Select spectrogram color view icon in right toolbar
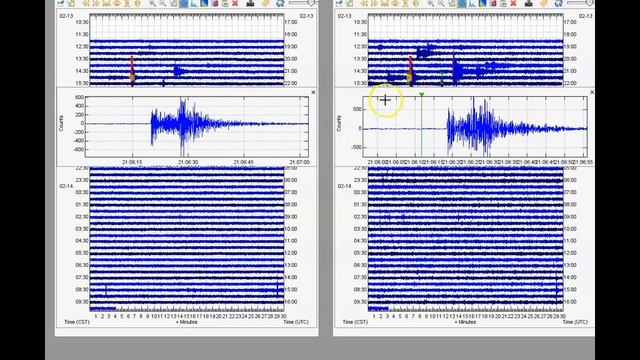The height and width of the screenshot is (360, 640). [x=482, y=3]
